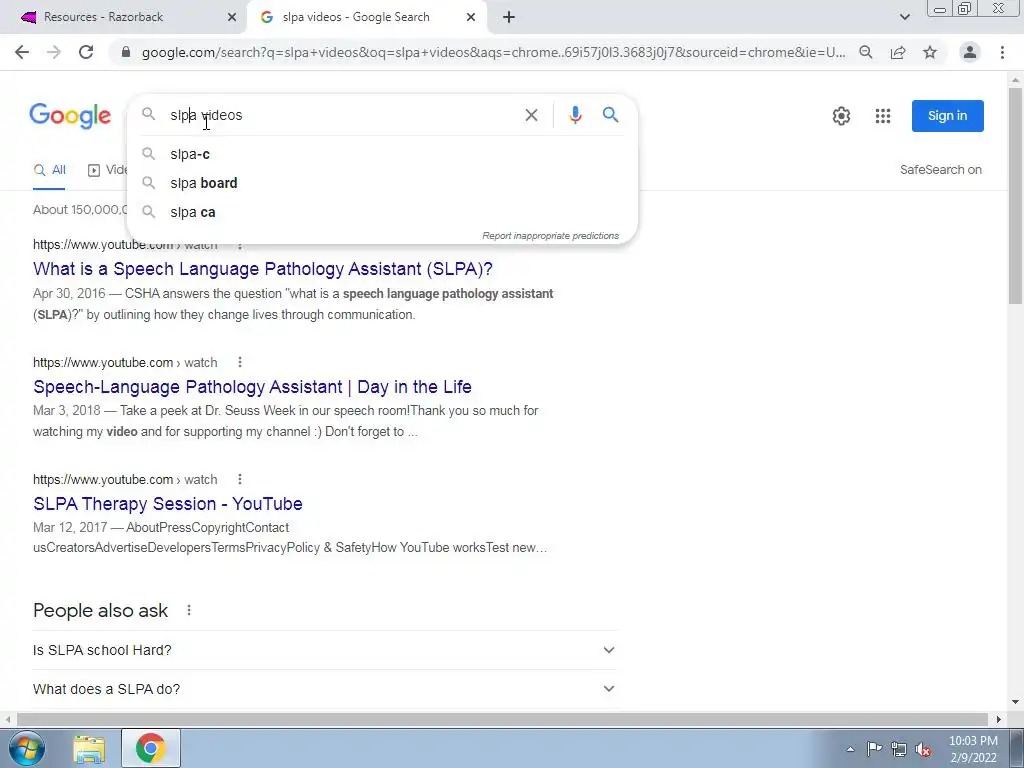Open Google settings gear

tap(841, 116)
